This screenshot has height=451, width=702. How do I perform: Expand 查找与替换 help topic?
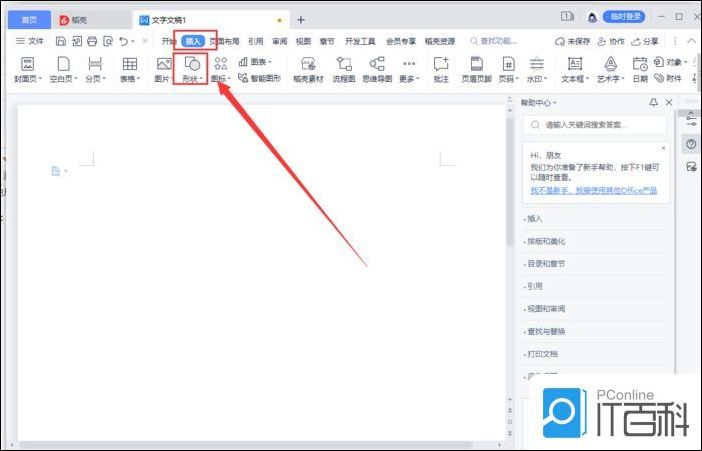coord(544,331)
